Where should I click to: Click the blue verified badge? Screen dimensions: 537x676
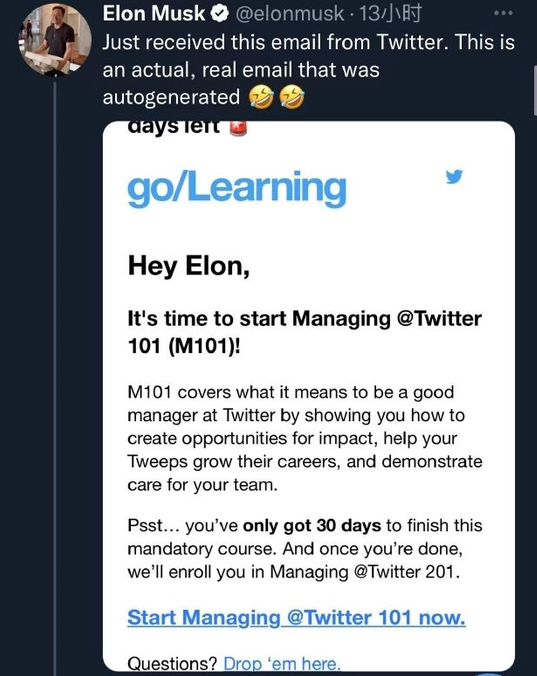pyautogui.click(x=219, y=14)
